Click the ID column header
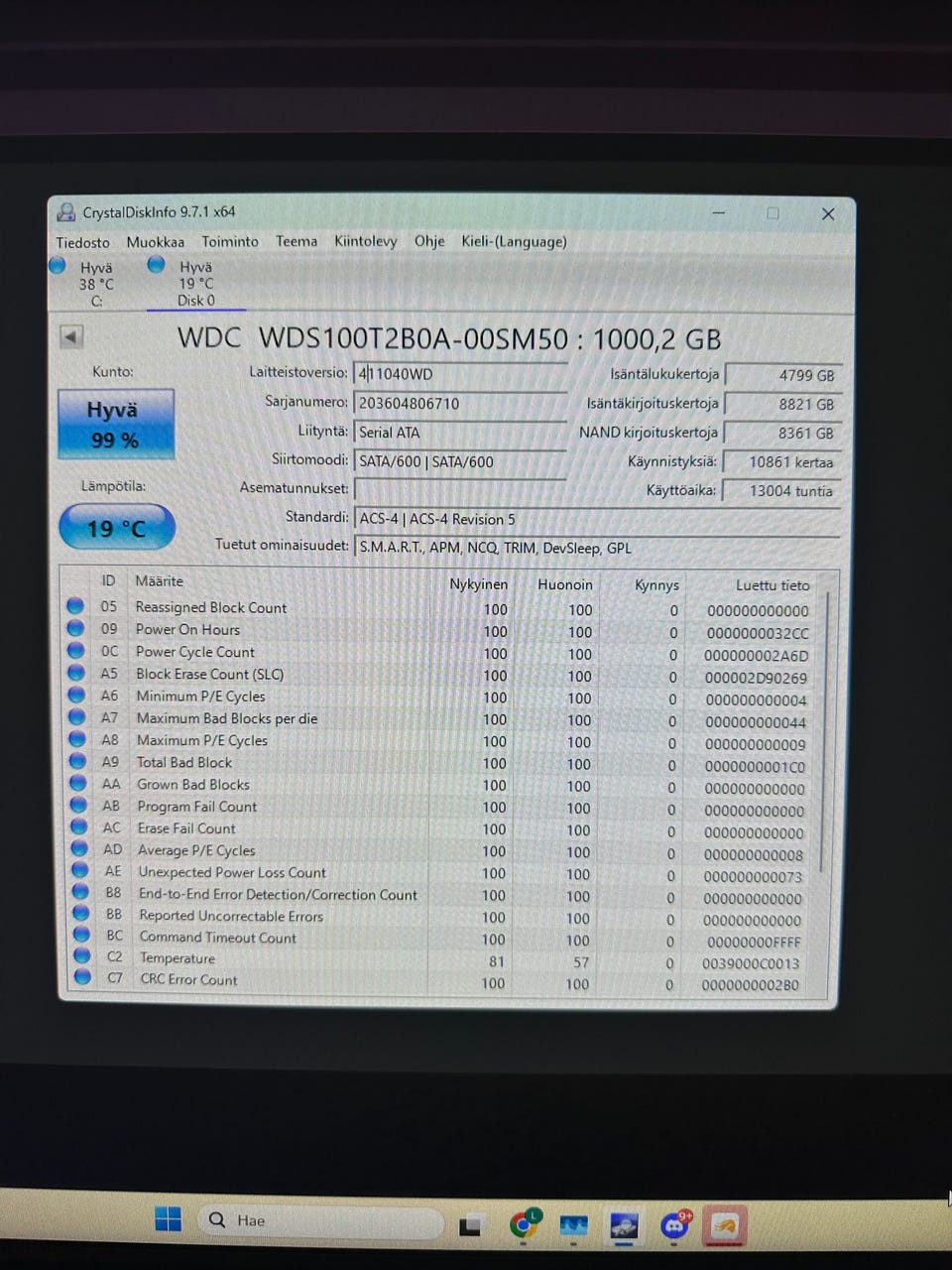This screenshot has height=1270, width=952. pos(108,580)
